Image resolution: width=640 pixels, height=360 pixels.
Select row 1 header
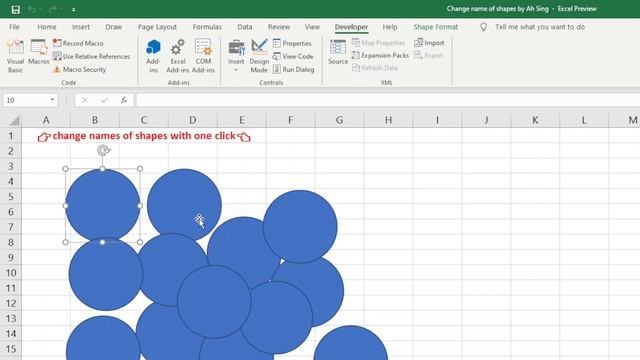pyautogui.click(x=11, y=136)
